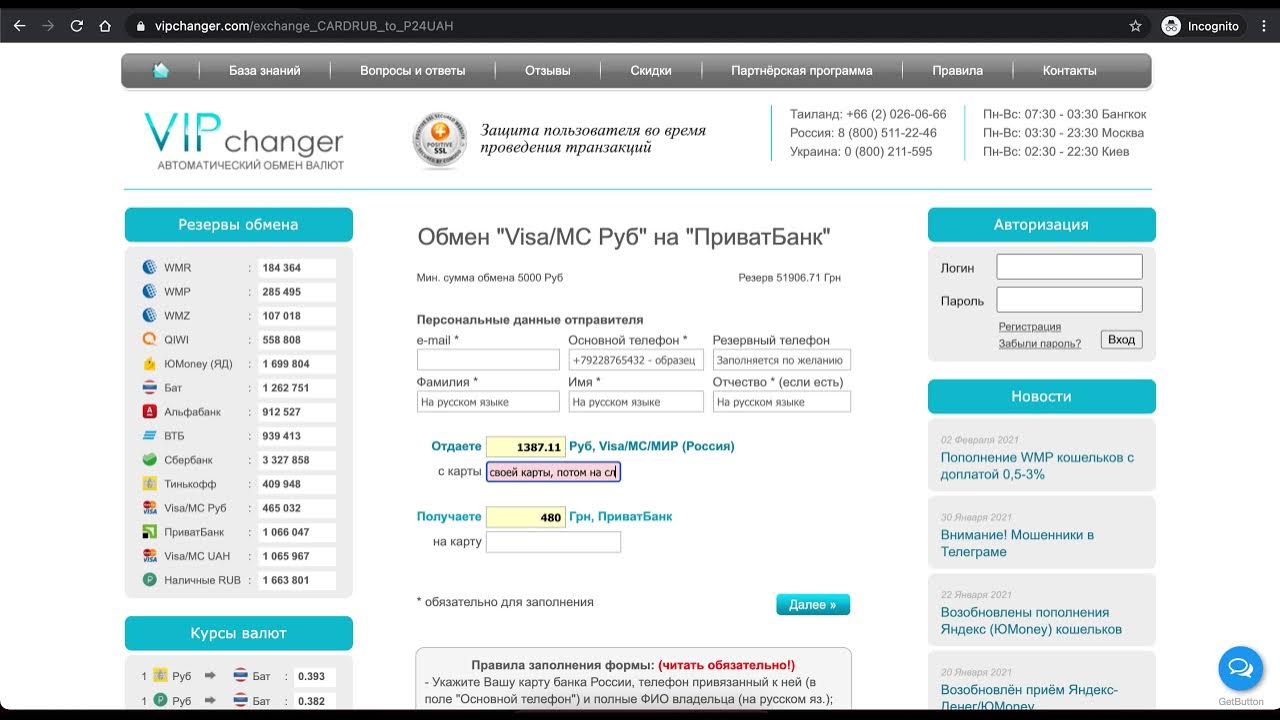
Task: Click the QIWI reserve icon
Action: 149,340
